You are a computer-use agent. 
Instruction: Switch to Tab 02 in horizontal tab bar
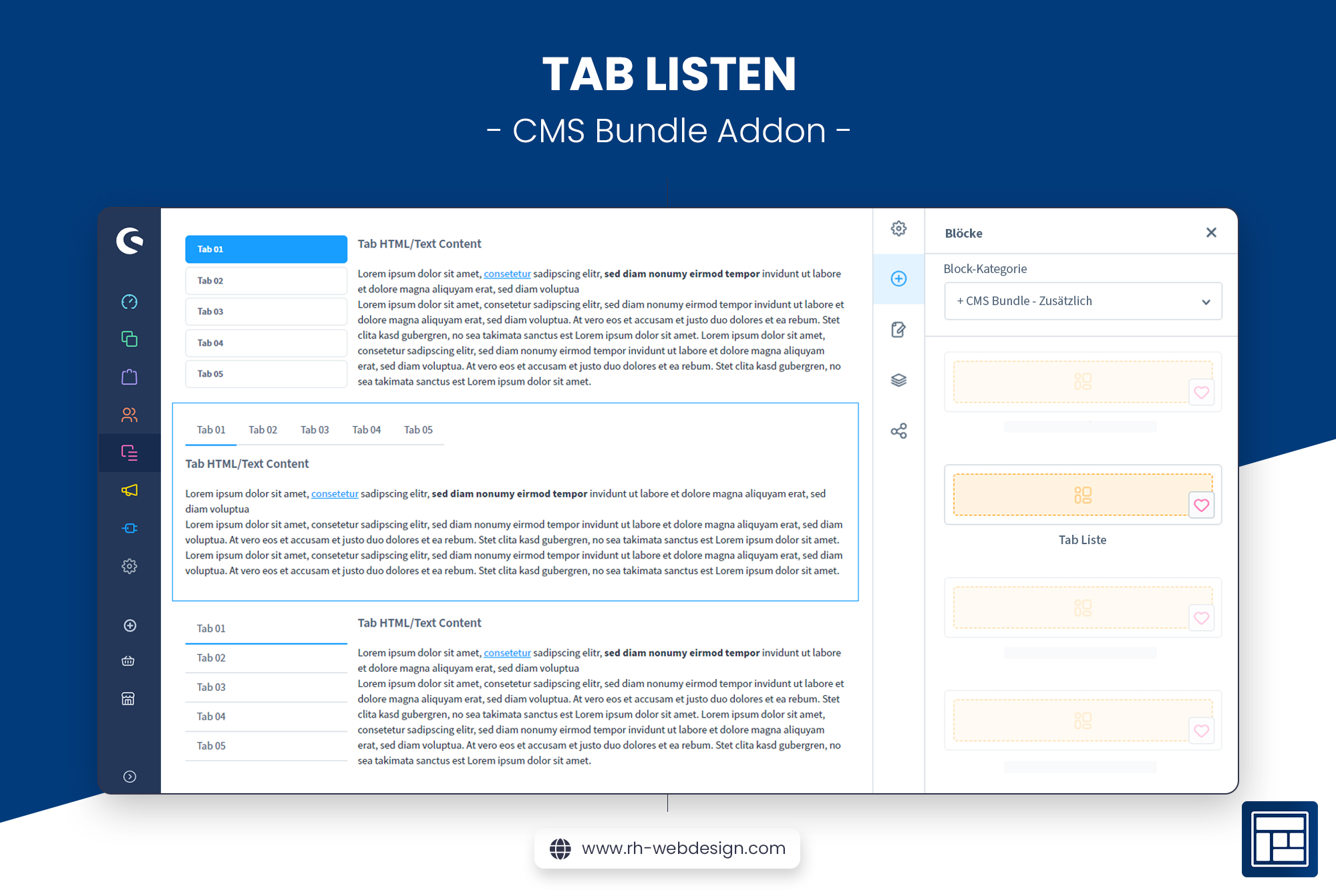point(263,430)
